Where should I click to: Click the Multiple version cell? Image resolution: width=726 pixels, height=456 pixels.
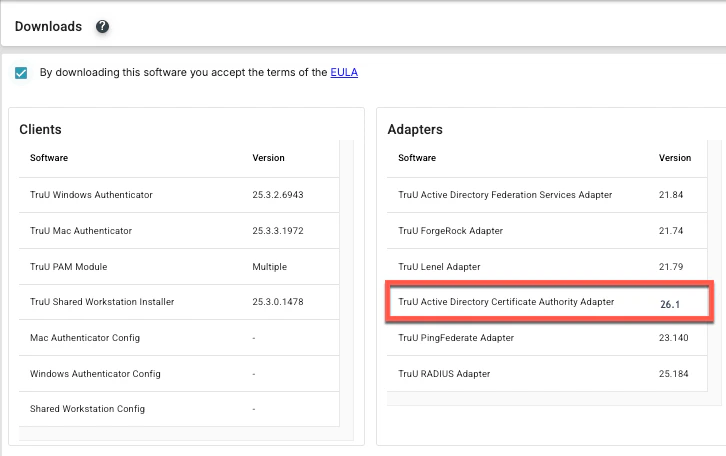click(269, 267)
